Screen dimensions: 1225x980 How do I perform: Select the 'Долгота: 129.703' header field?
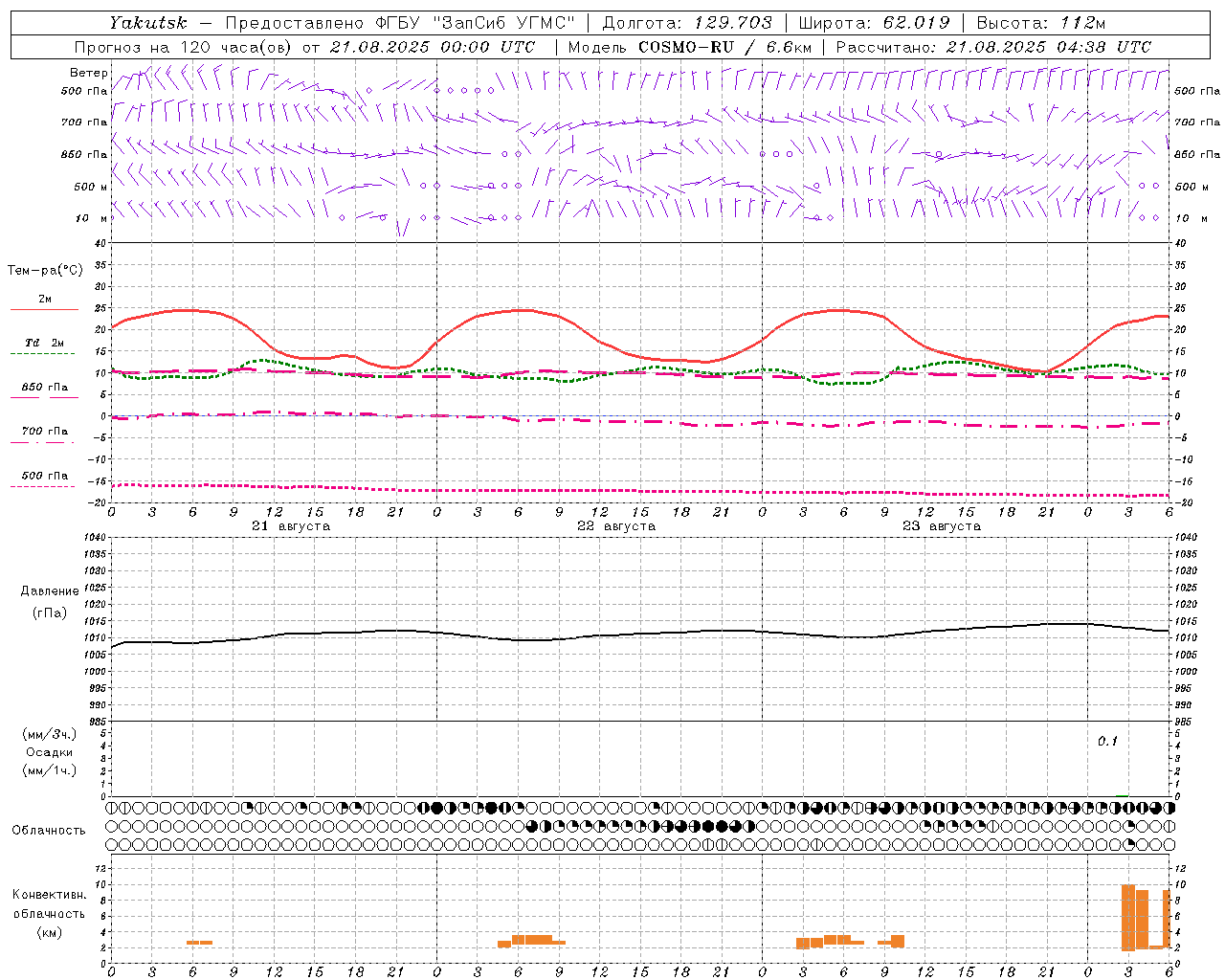click(x=687, y=23)
